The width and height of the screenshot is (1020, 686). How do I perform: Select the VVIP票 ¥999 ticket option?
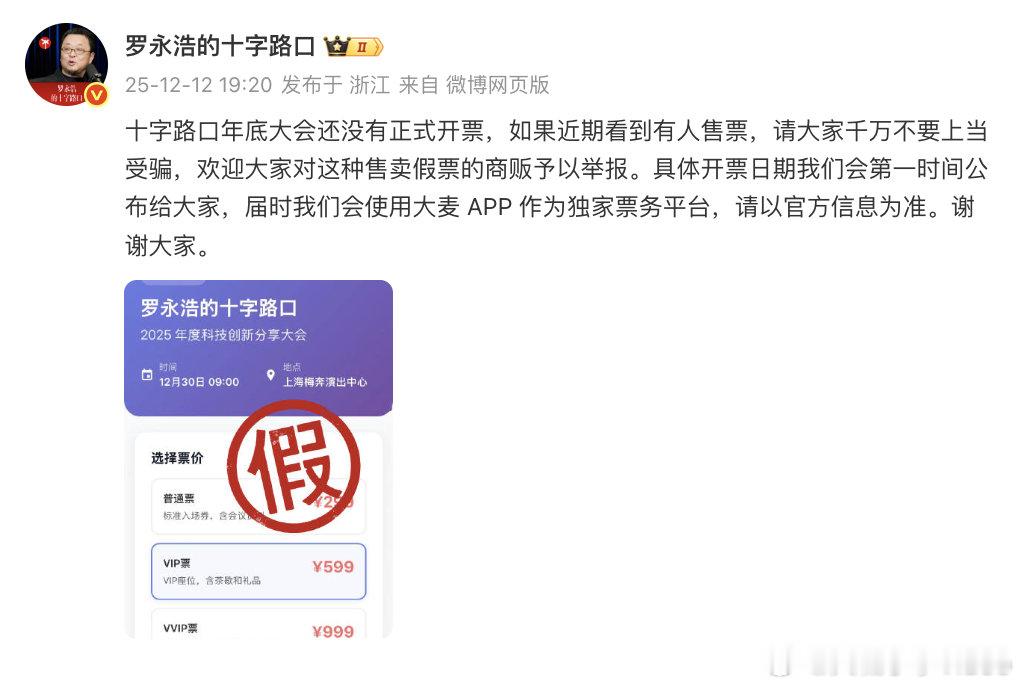pos(259,624)
